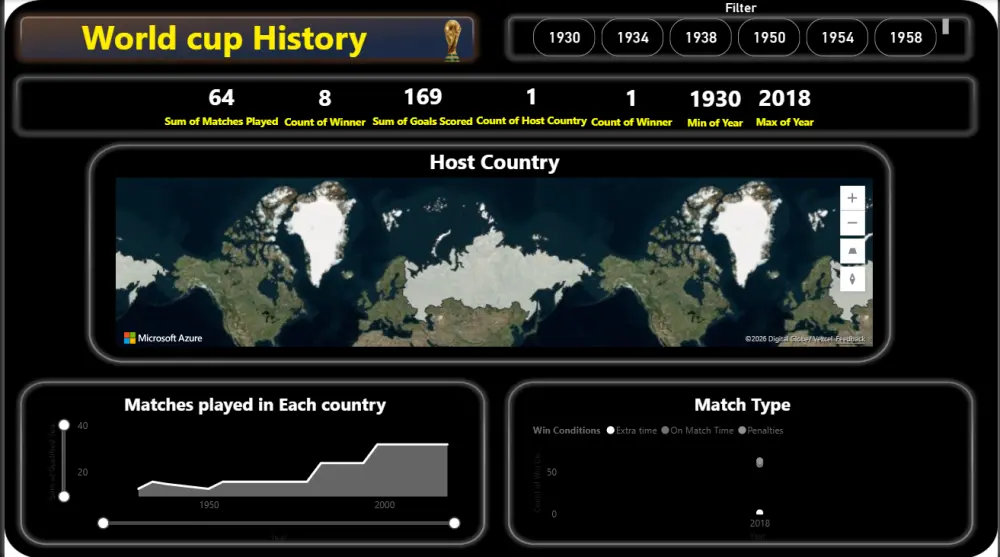Filter by year 1934

(633, 38)
